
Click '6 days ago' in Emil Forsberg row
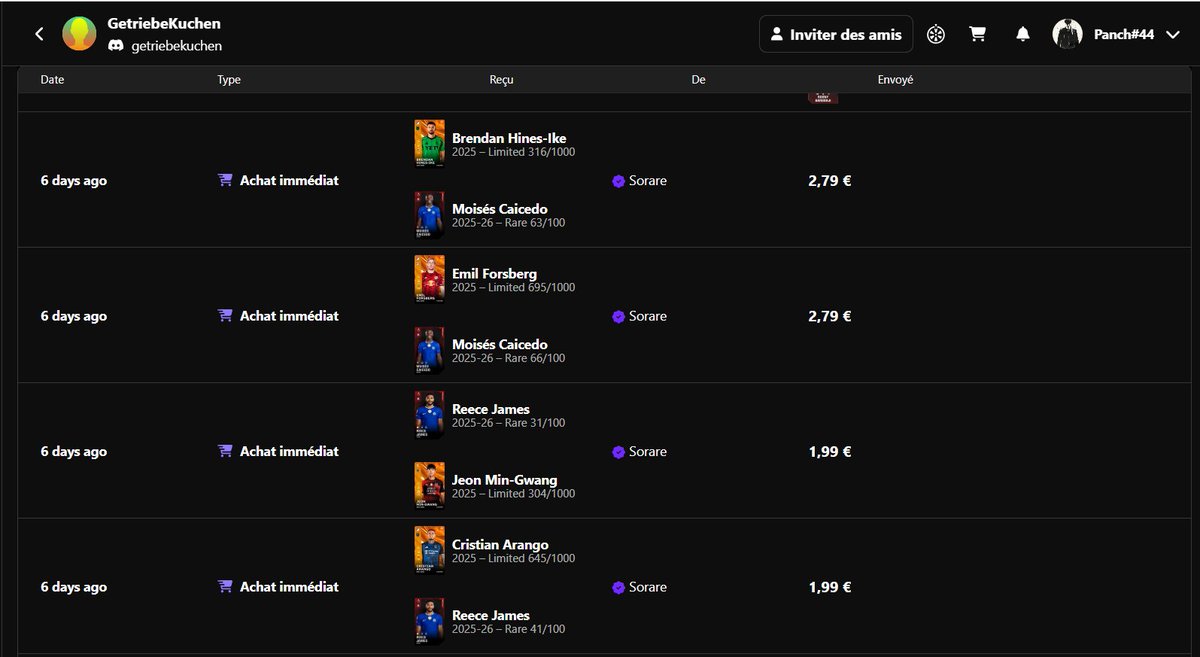tap(73, 316)
